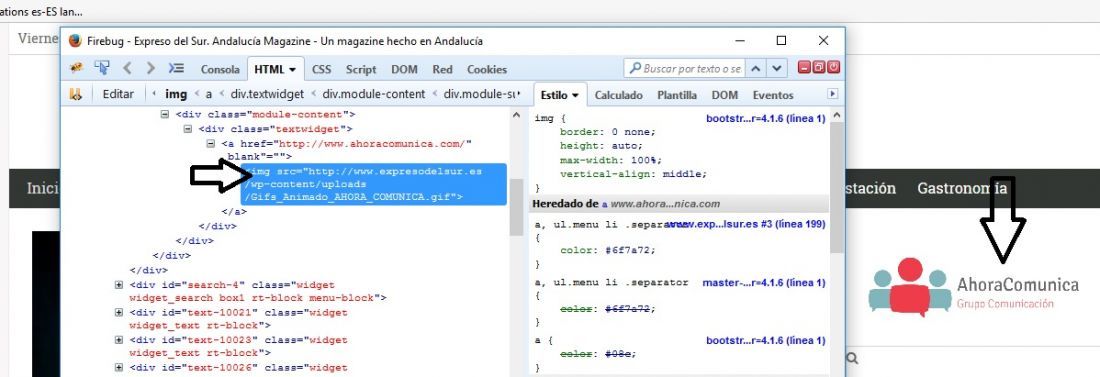The width and height of the screenshot is (1100, 377).
Task: Open the Cookies panel
Action: click(487, 70)
